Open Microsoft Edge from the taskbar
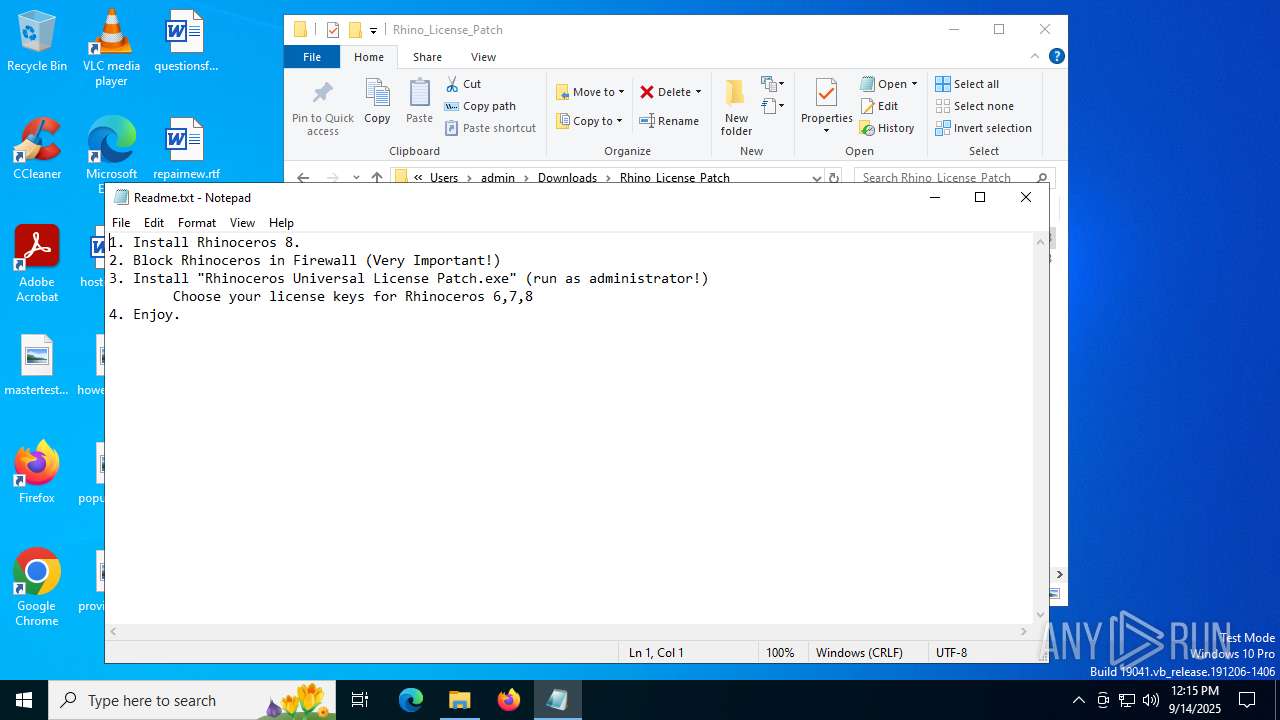This screenshot has height=720, width=1280. [x=411, y=700]
